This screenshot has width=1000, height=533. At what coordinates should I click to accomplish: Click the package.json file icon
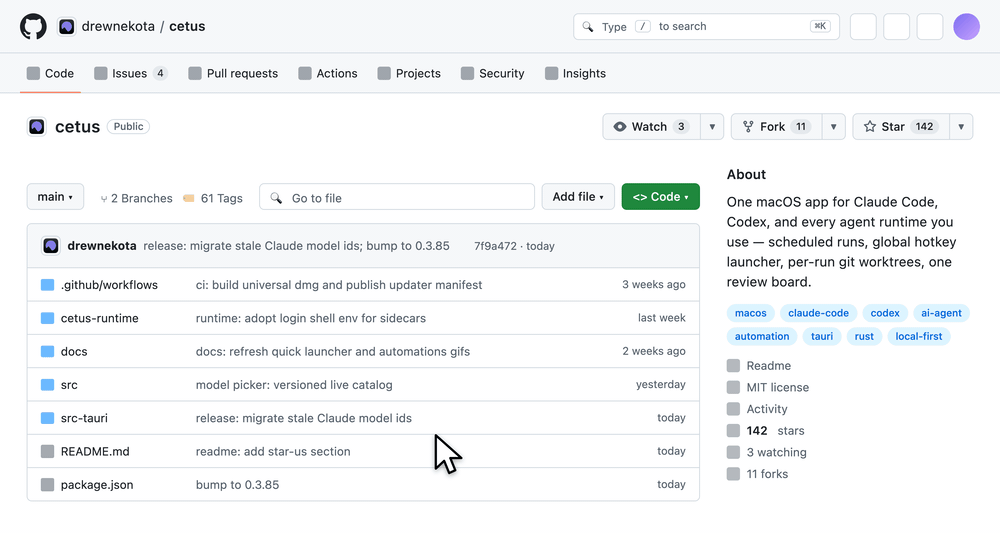[47, 485]
